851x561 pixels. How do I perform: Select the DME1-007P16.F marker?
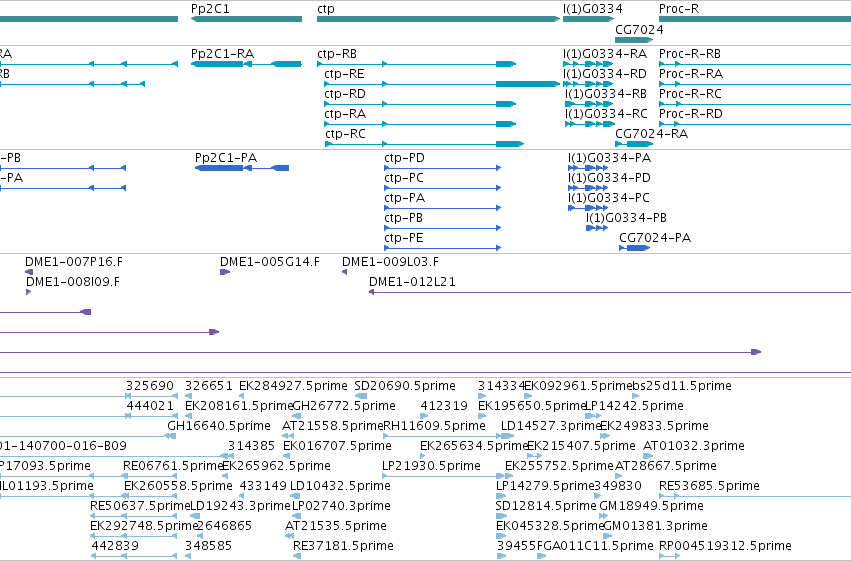tap(29, 272)
